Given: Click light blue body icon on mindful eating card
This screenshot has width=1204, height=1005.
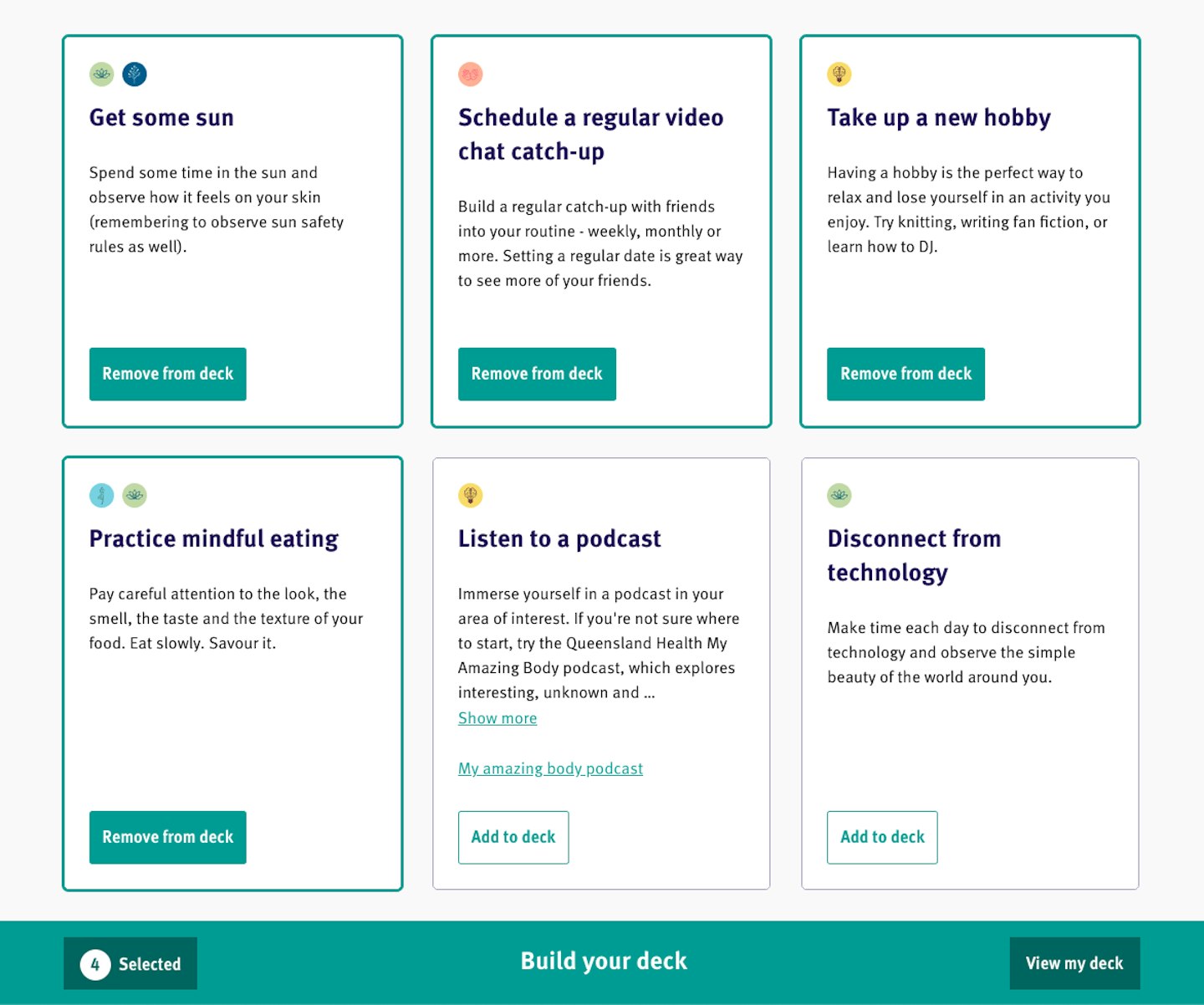Looking at the screenshot, I should (101, 495).
